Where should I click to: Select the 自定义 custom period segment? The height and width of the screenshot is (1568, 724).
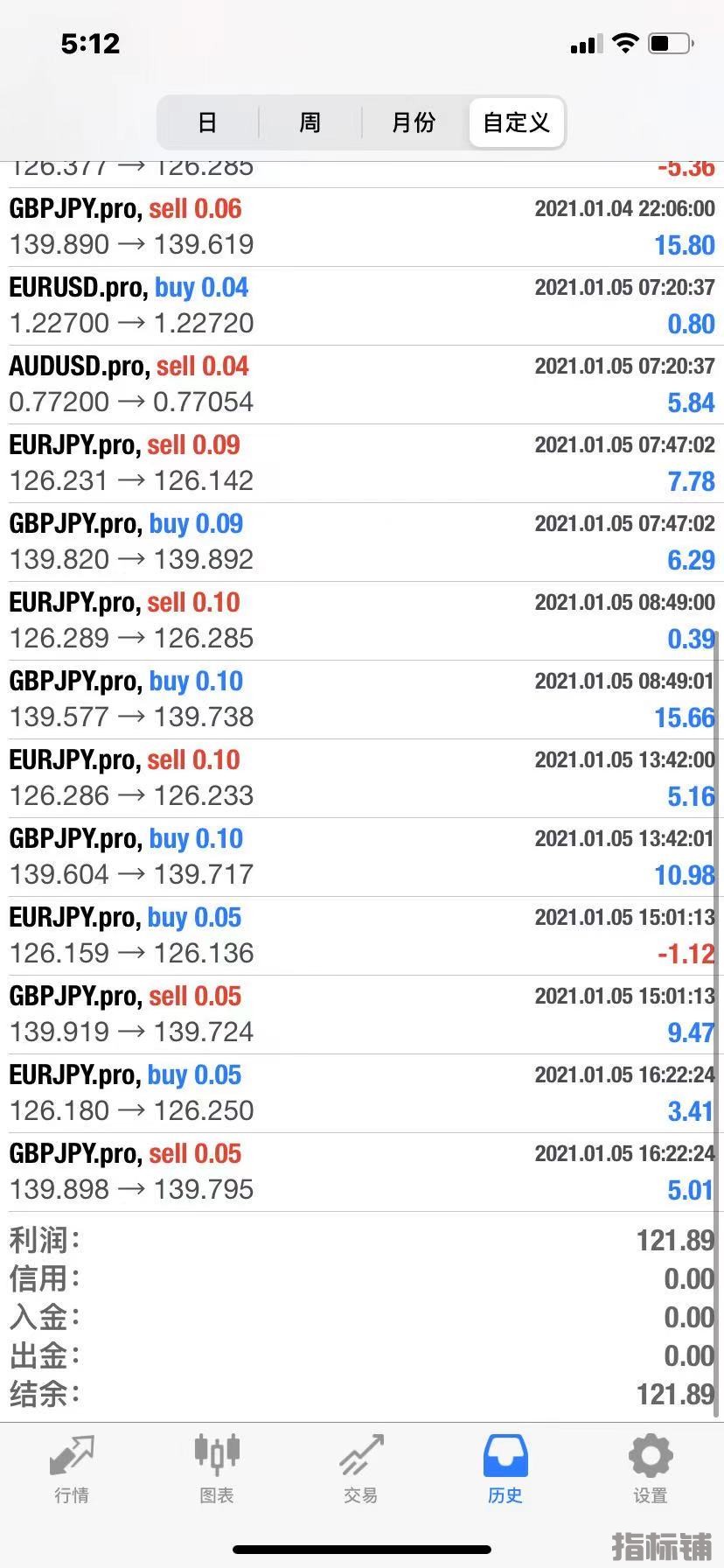click(516, 122)
